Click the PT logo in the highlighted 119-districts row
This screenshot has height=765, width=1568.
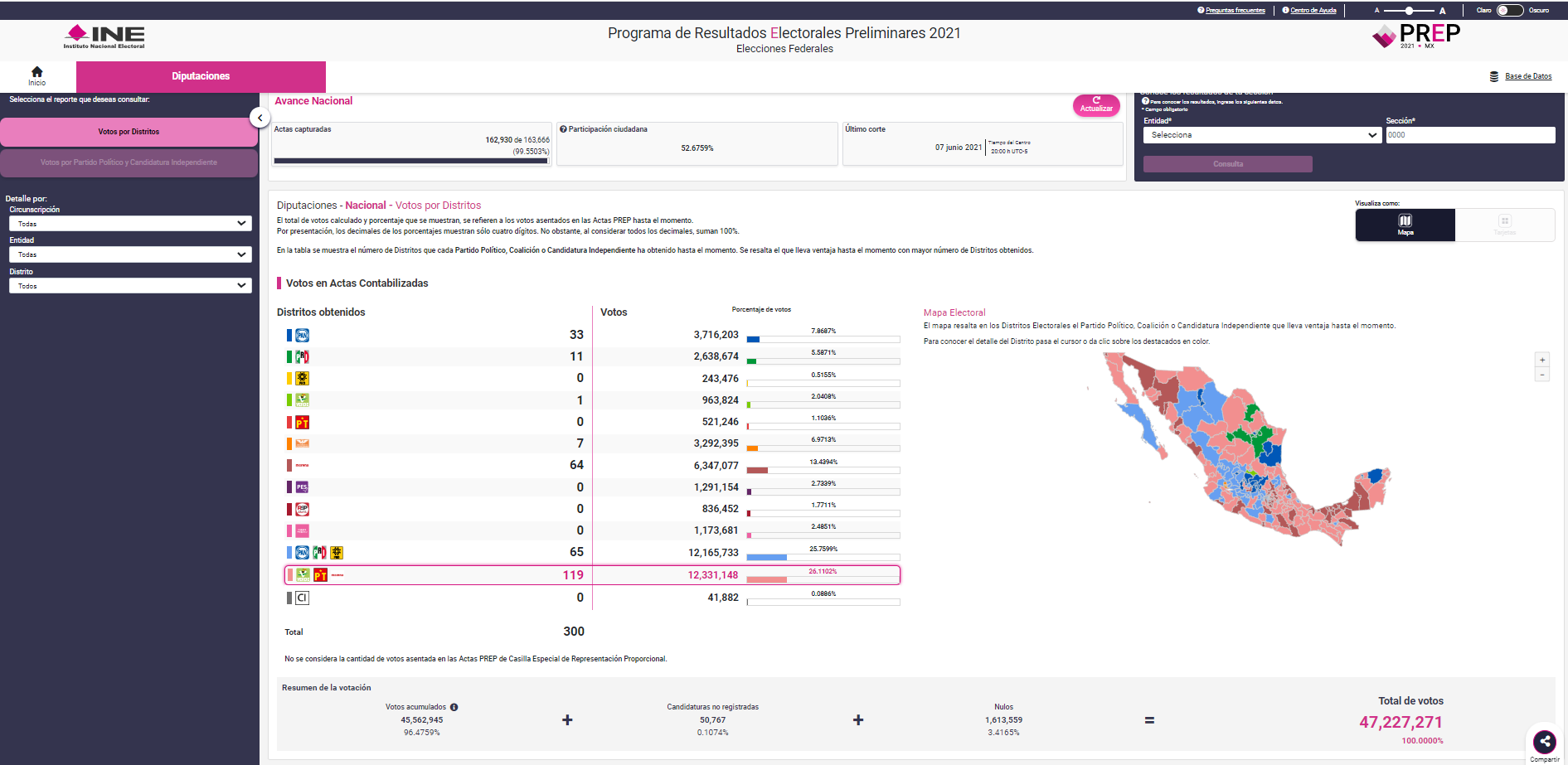321,575
